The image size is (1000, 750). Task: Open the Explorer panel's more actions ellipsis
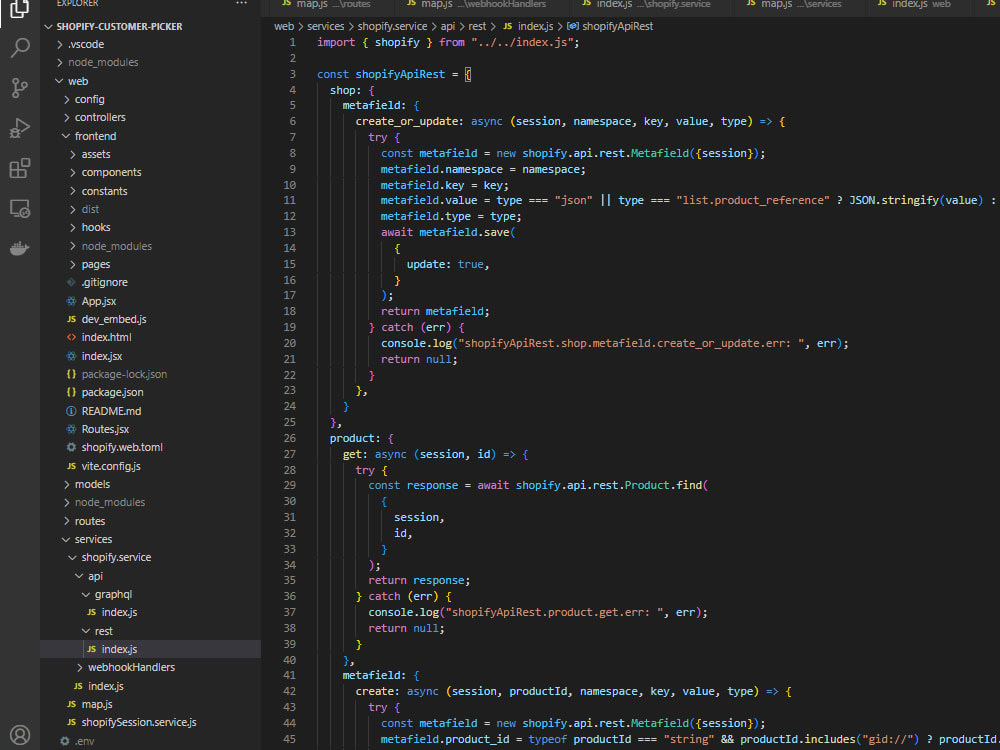tap(241, 4)
